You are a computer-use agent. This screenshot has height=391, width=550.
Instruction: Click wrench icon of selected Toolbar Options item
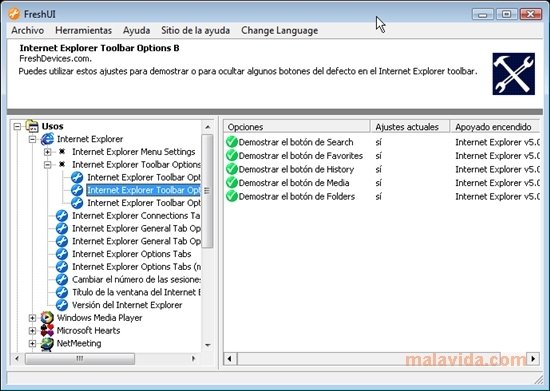(x=77, y=190)
